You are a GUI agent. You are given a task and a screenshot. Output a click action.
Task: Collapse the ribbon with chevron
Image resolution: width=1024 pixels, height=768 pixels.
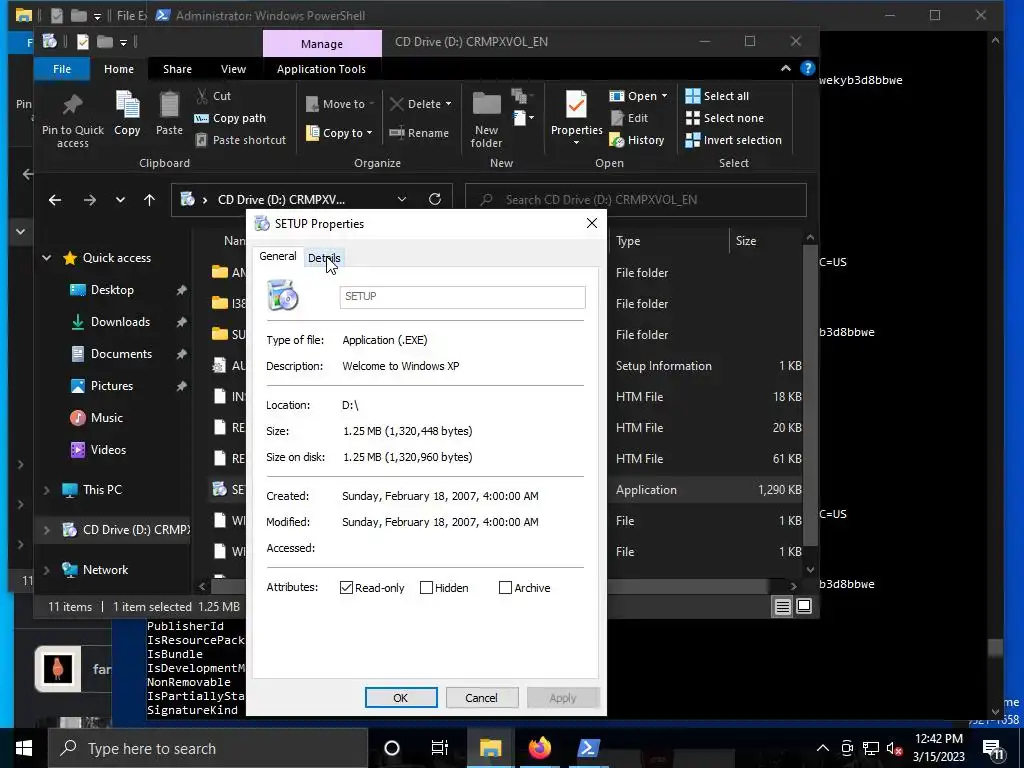point(786,69)
